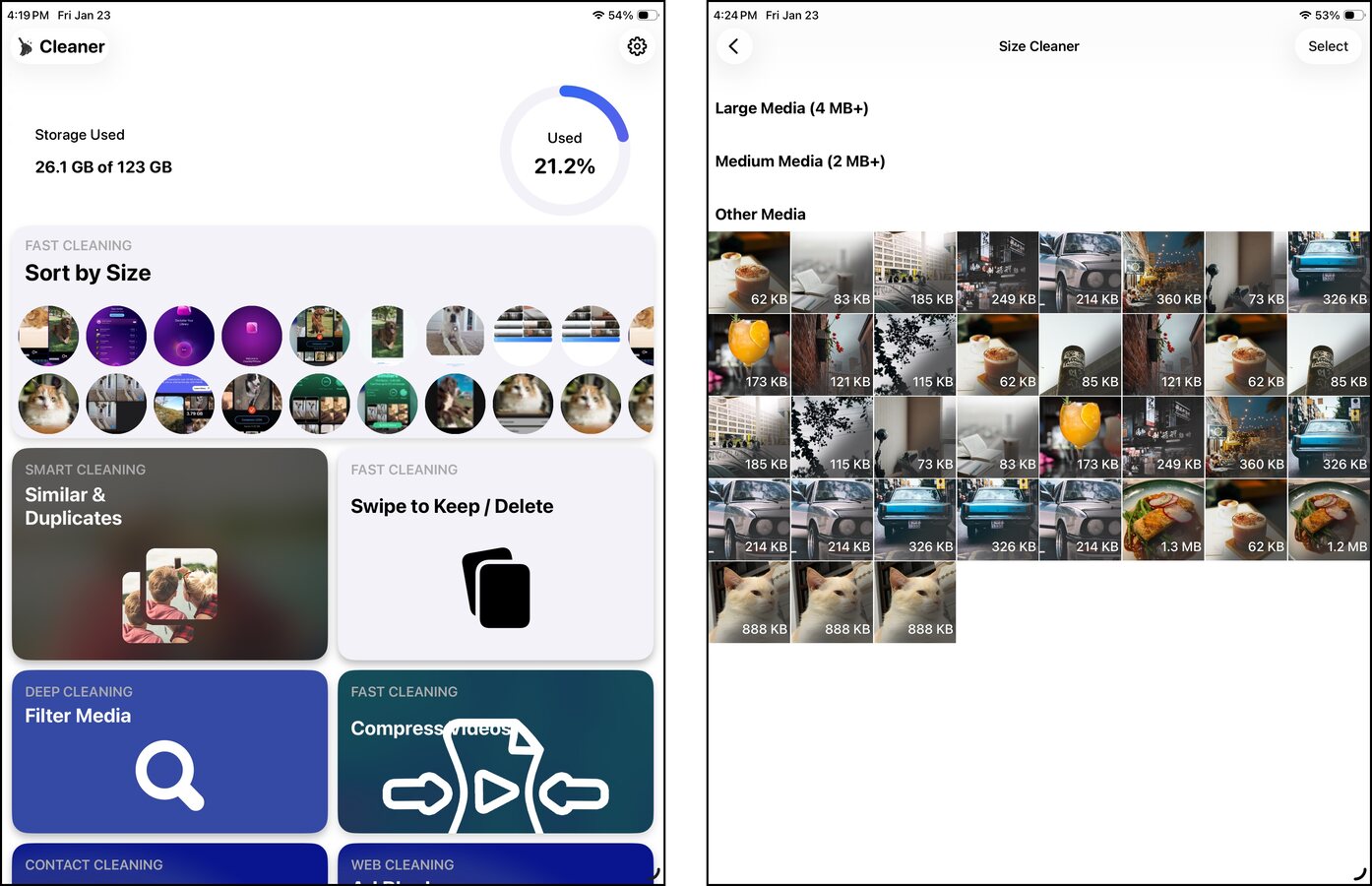Tap the stacked cards icon for Swipe to Keep
This screenshot has height=886, width=1372.
(x=496, y=588)
